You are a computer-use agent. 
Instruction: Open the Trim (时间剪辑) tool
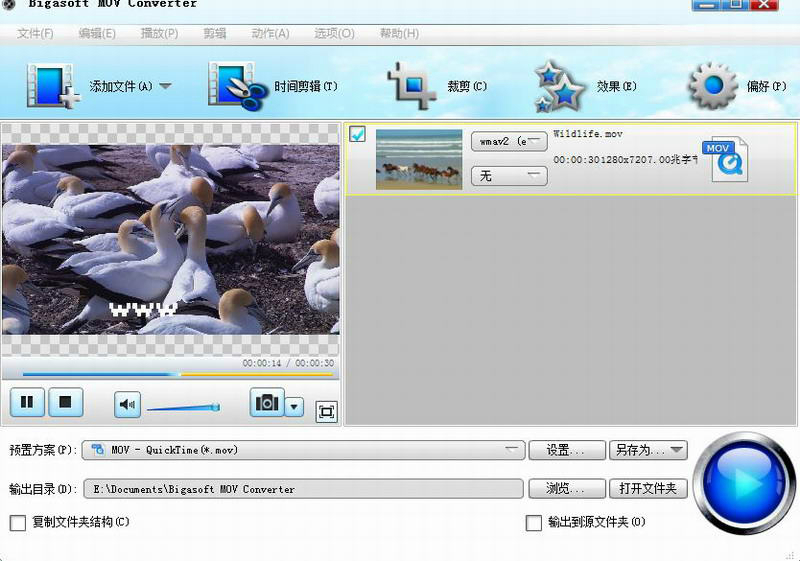[272, 86]
